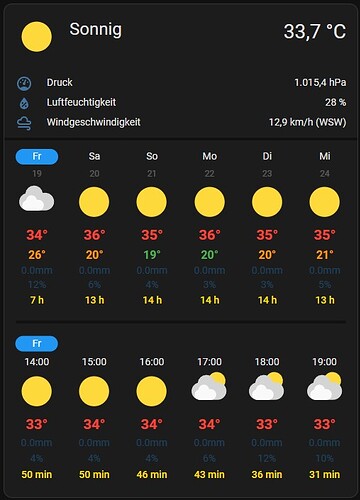
Task: Click the humidity value 28 %
Action: coord(336,102)
